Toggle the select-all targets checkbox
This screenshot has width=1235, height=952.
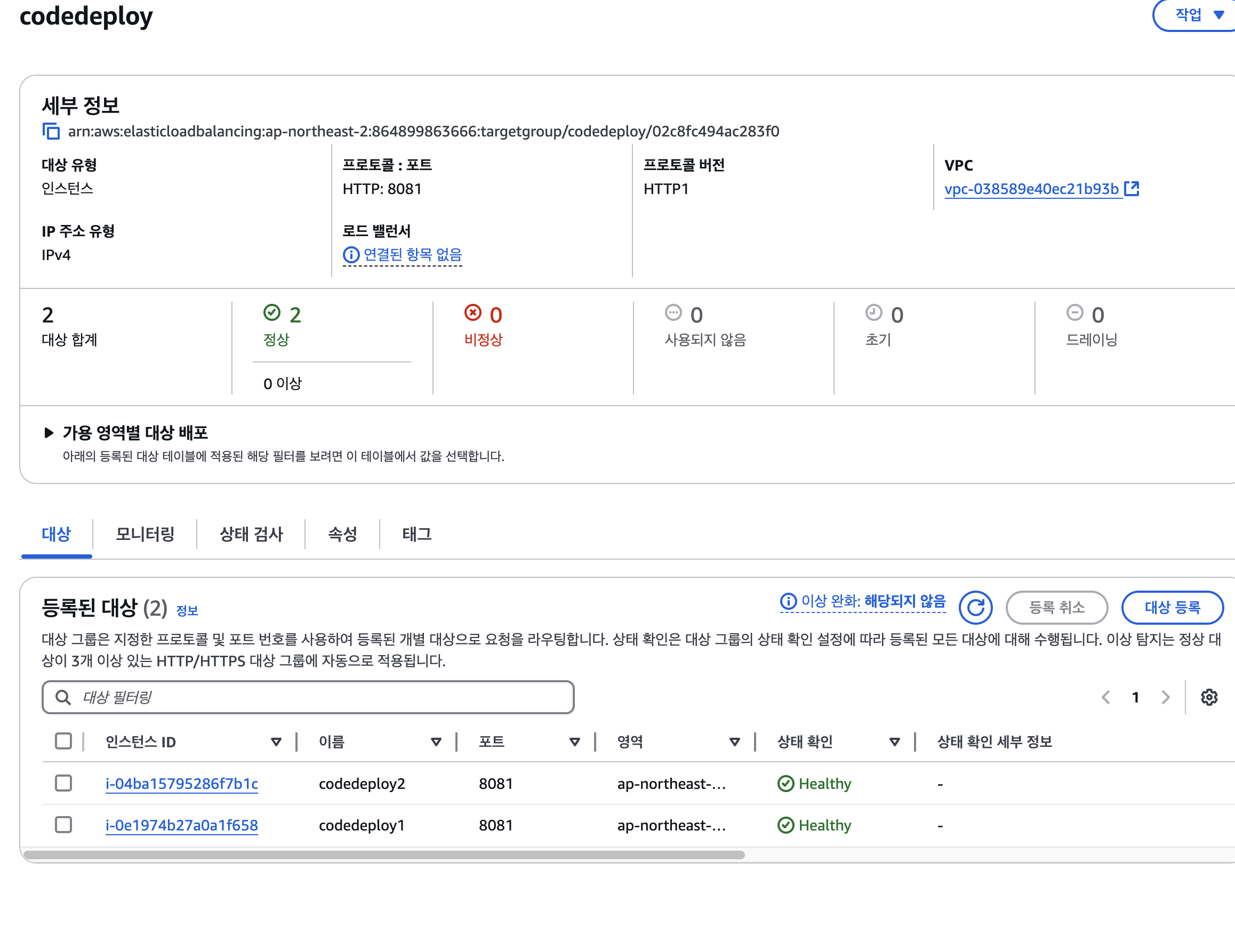[63, 740]
